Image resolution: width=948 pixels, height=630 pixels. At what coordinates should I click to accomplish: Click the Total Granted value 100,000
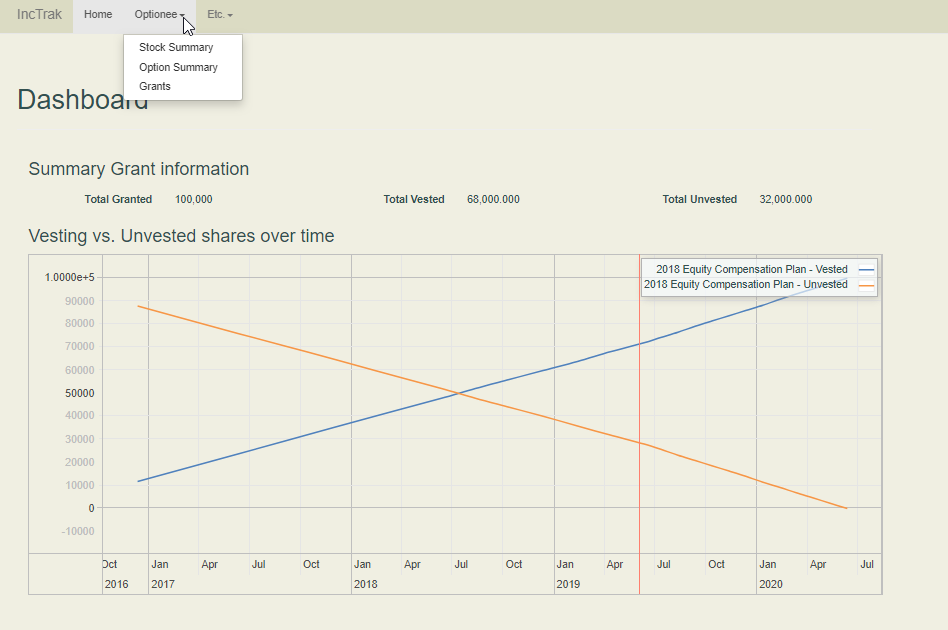click(193, 200)
